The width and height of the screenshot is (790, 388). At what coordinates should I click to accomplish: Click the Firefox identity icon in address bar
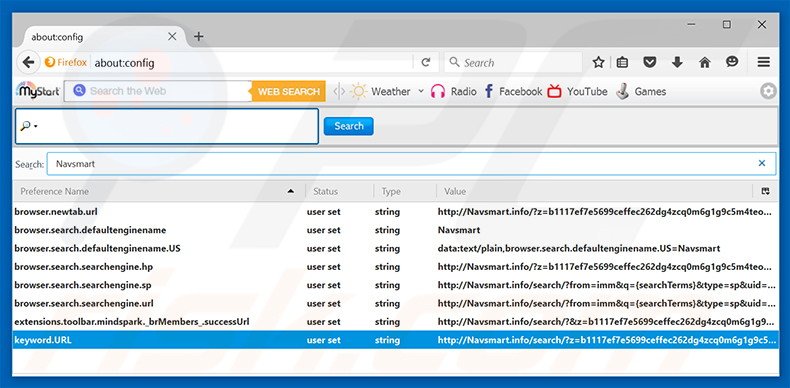point(66,62)
